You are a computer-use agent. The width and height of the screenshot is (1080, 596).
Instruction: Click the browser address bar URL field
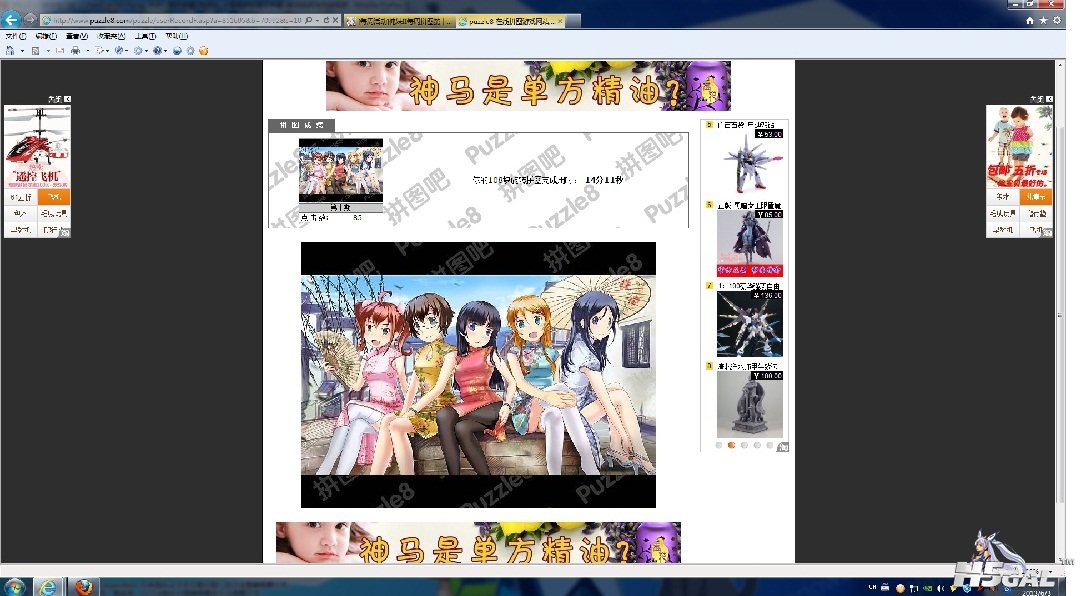point(176,21)
